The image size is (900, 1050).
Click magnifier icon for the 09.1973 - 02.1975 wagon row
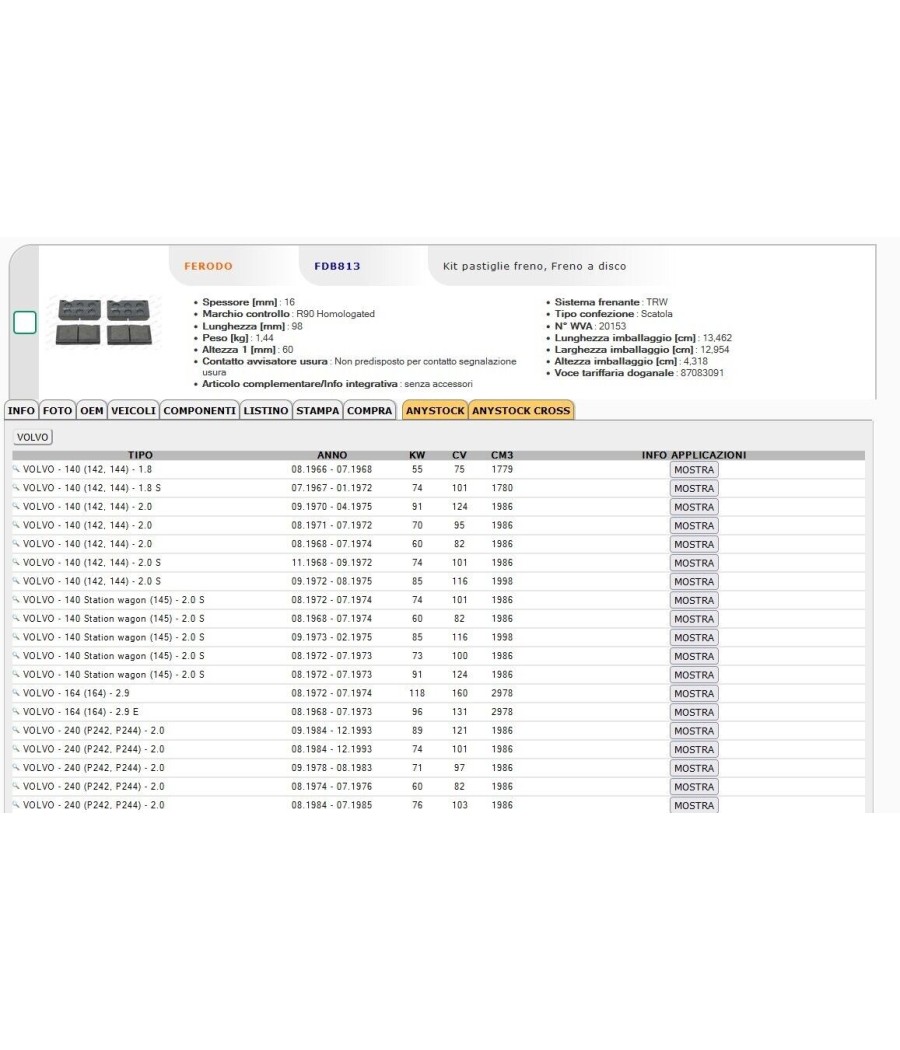(x=16, y=637)
